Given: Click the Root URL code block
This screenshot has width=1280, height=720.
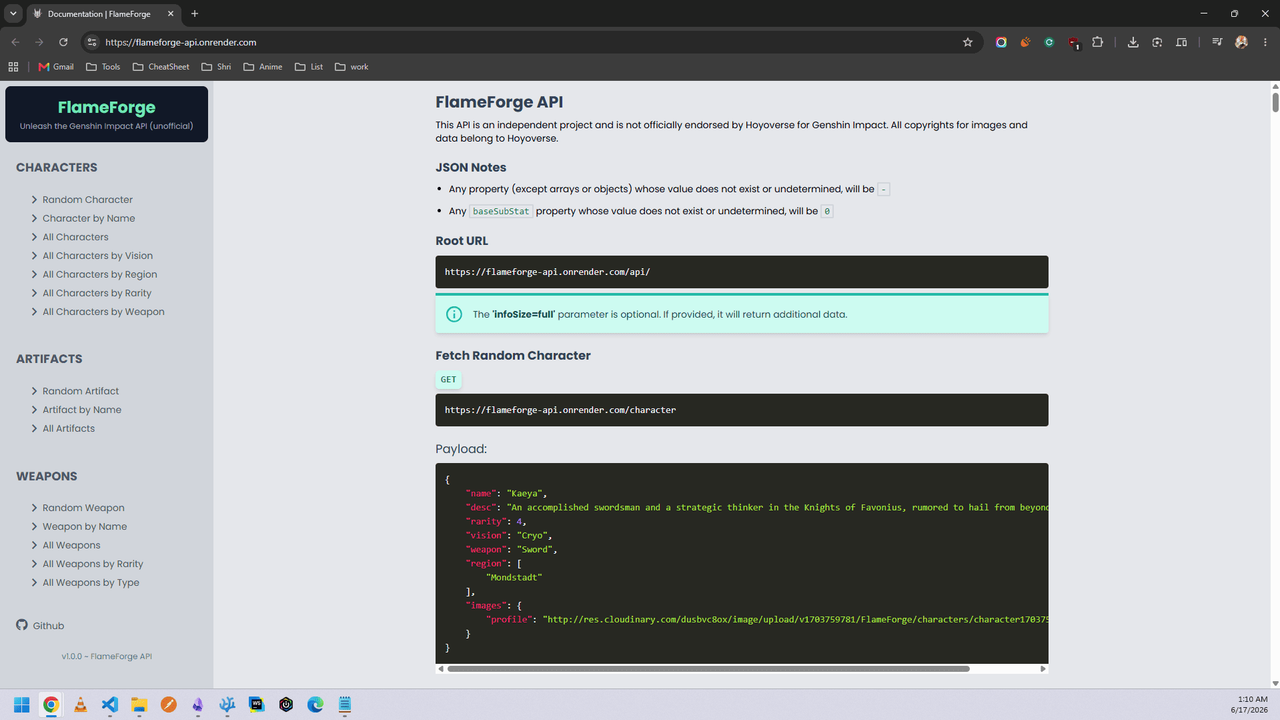Looking at the screenshot, I should click(742, 272).
